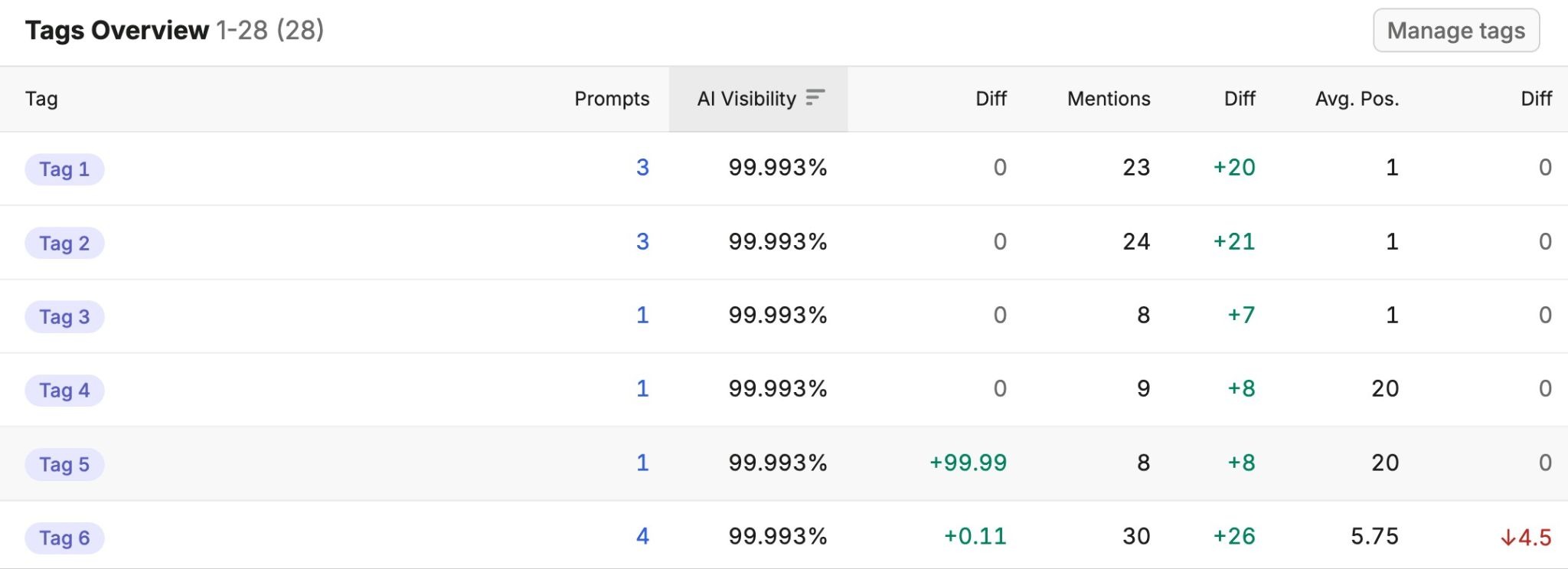Click the mentions value 23 for Tag 1
1568x569 pixels.
[x=1136, y=168]
